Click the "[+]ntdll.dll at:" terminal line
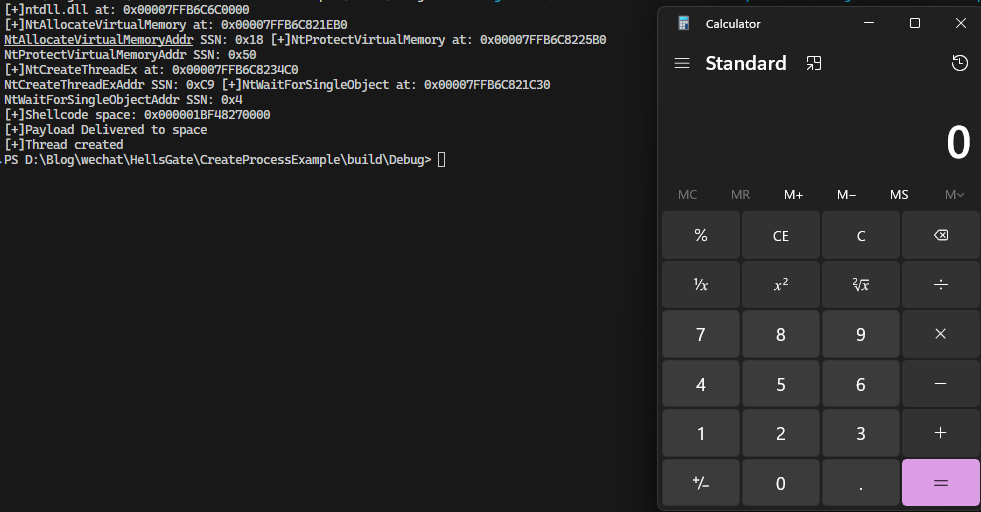981x512 pixels. coord(127,9)
